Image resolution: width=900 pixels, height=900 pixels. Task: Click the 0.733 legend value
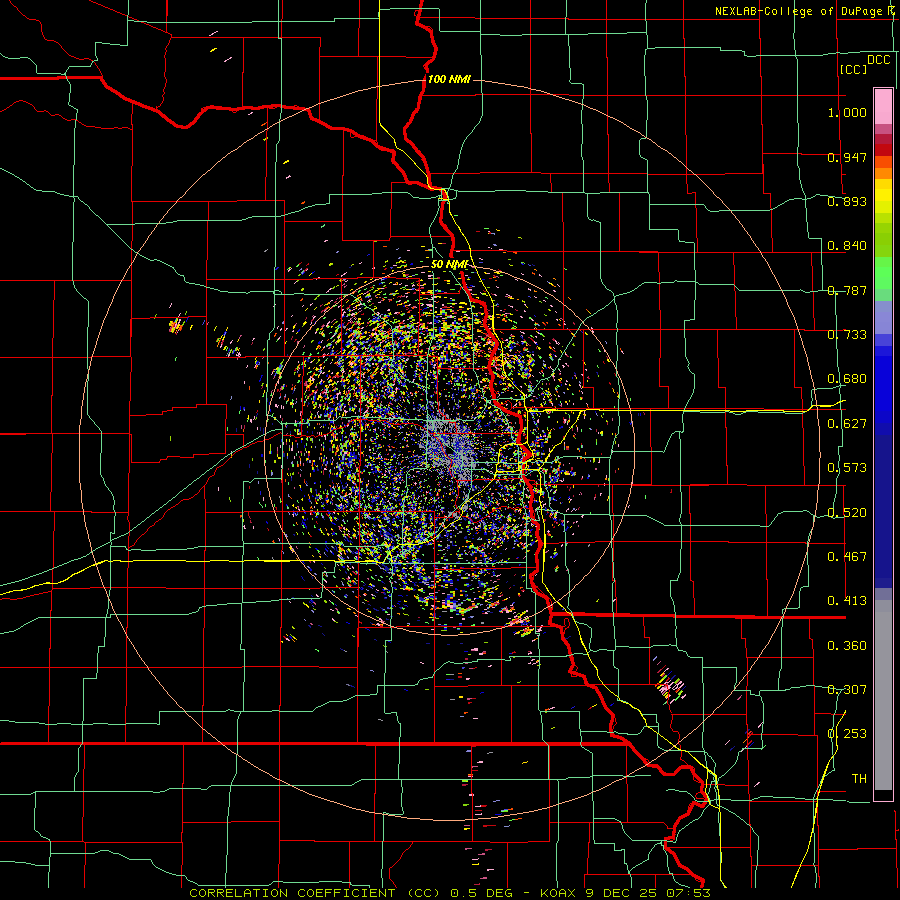[x=847, y=335]
